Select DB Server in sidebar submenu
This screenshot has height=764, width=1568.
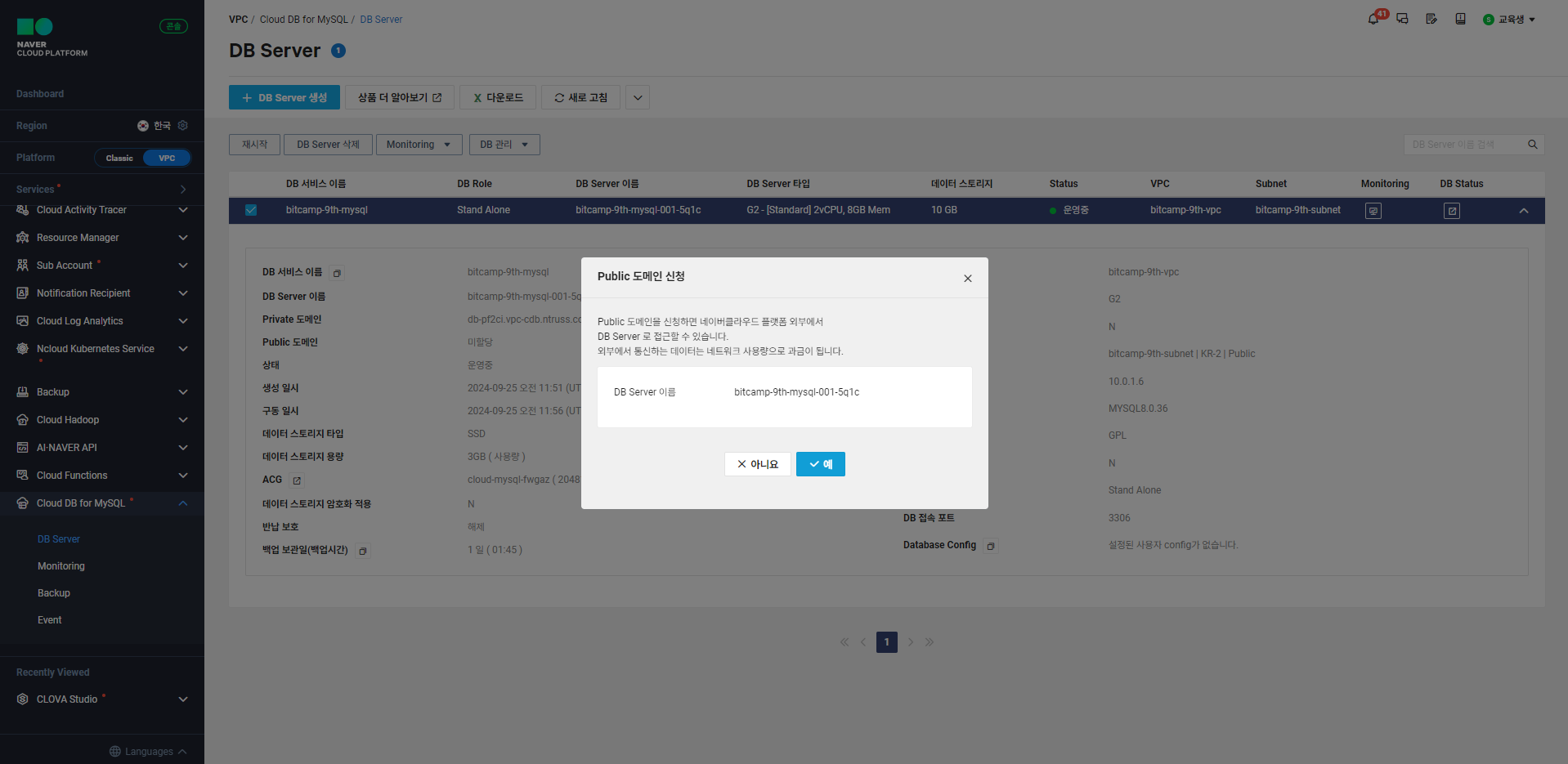point(59,539)
